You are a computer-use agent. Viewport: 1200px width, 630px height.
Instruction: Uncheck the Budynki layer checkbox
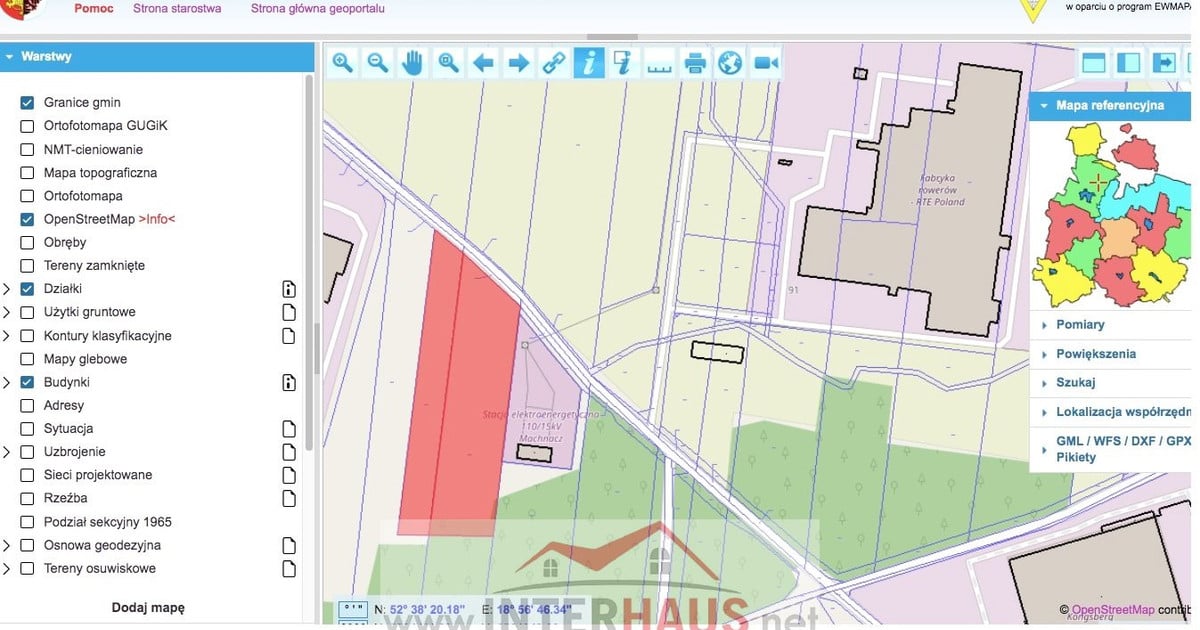point(27,382)
